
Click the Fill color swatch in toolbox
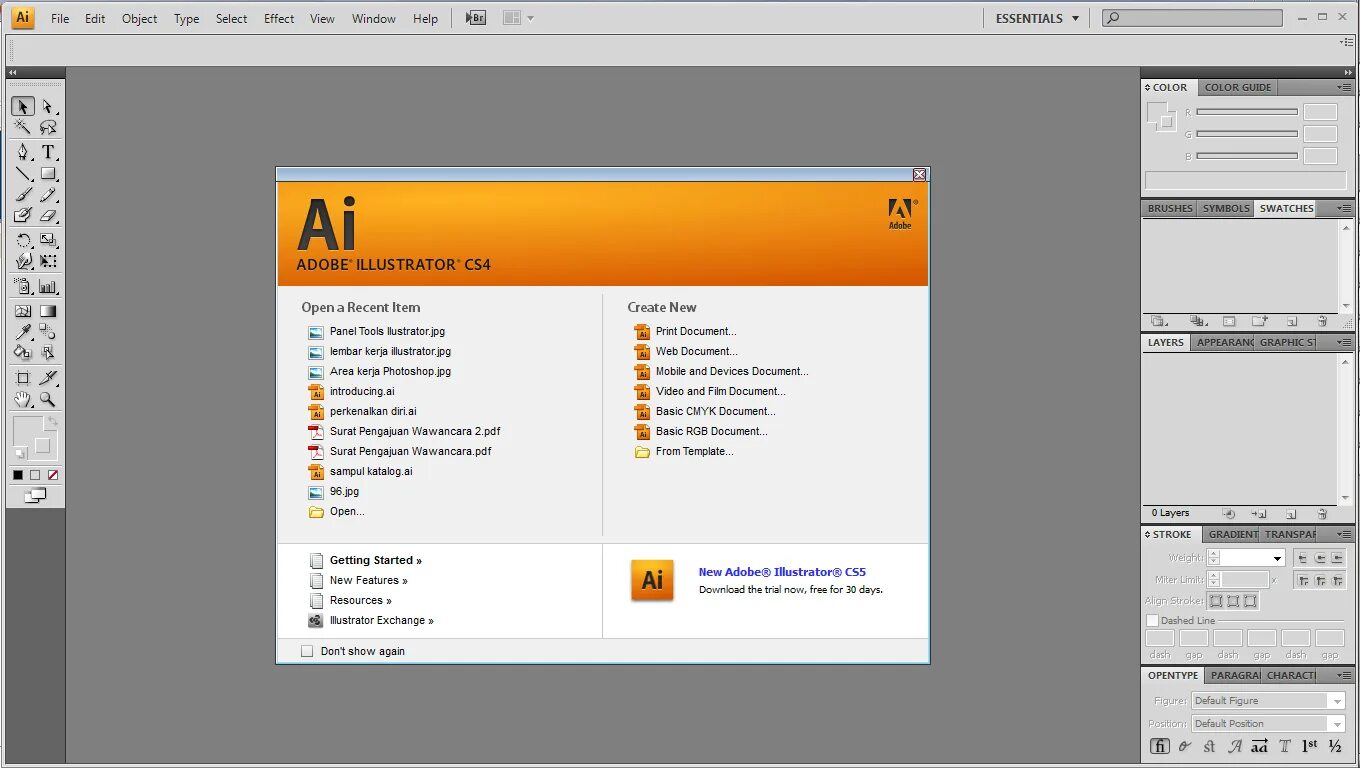(29, 433)
